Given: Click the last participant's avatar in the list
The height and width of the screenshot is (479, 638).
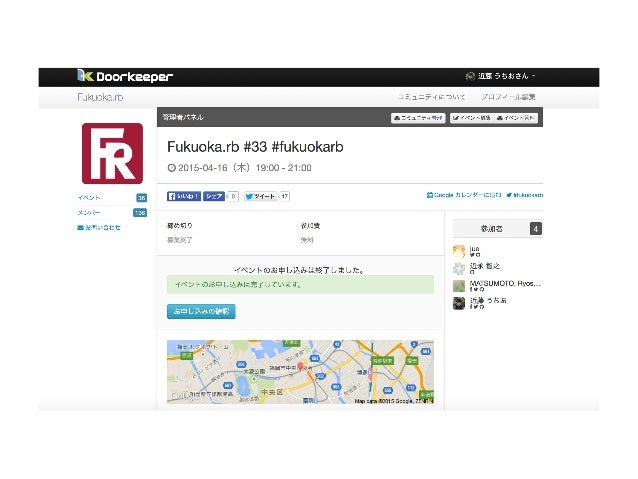Looking at the screenshot, I should click(459, 303).
